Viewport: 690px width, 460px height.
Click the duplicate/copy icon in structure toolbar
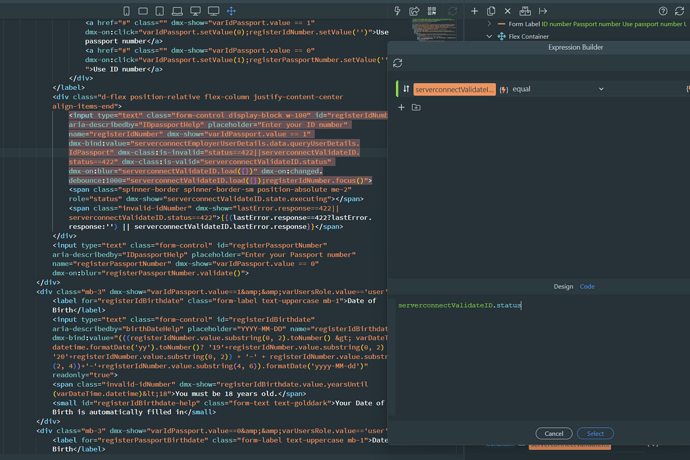point(491,11)
